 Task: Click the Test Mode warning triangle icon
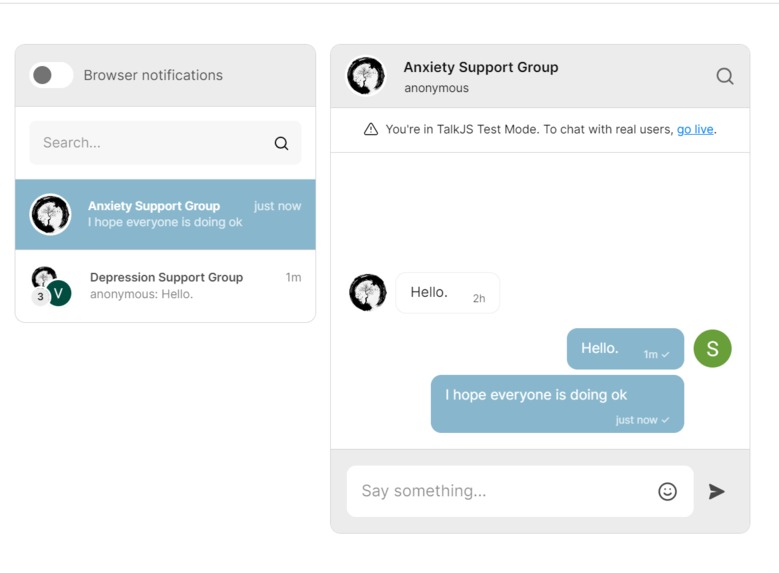coord(371,129)
